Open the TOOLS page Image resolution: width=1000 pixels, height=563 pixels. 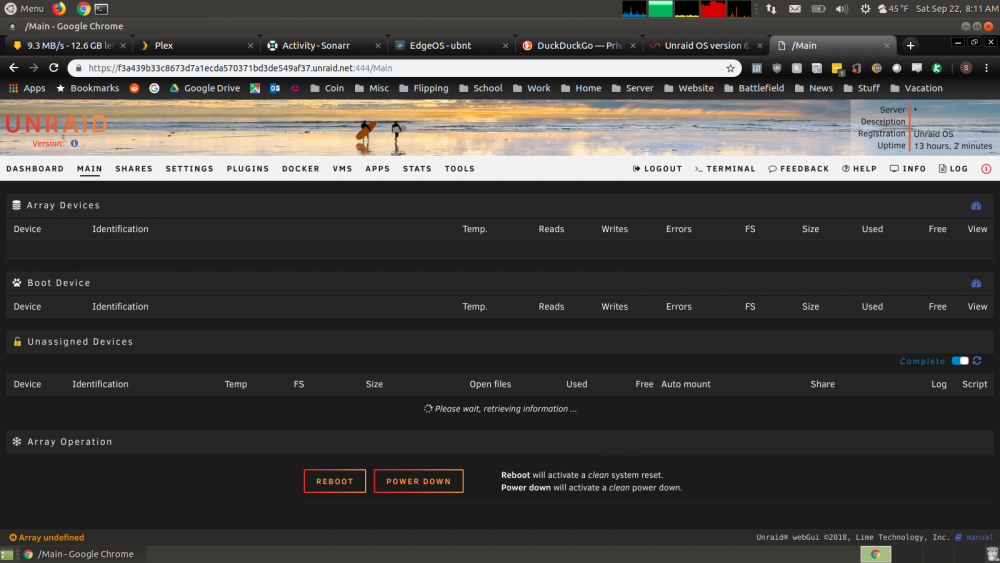460,169
